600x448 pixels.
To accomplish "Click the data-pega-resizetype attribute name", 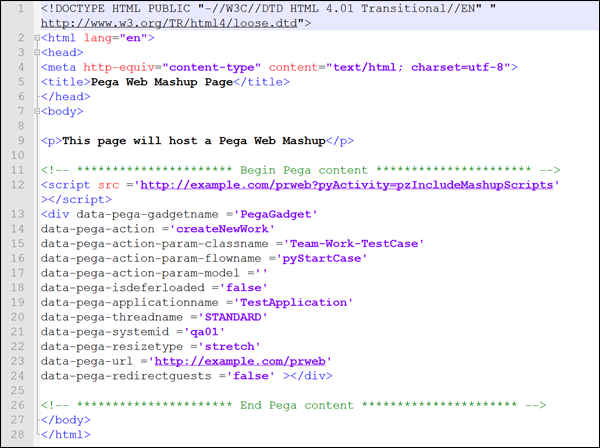I will 112,347.
